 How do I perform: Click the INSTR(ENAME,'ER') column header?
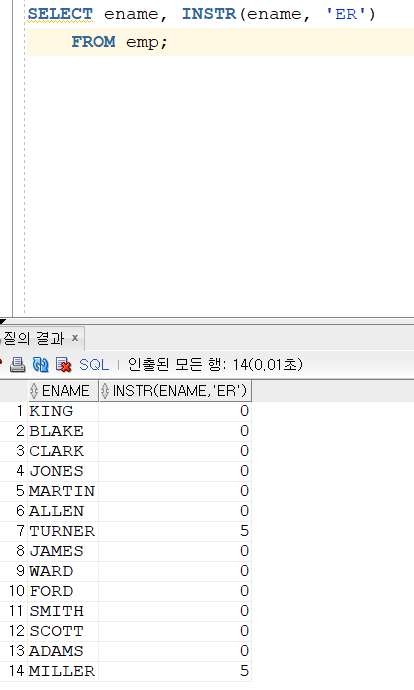click(176, 391)
